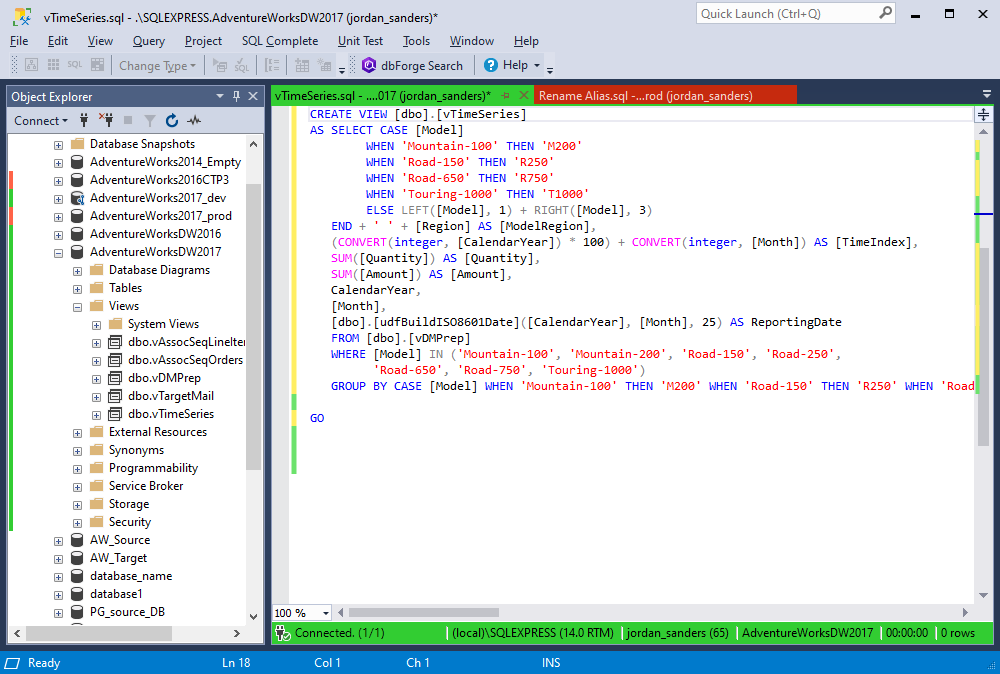Click the Disconnect plug icon

106,120
